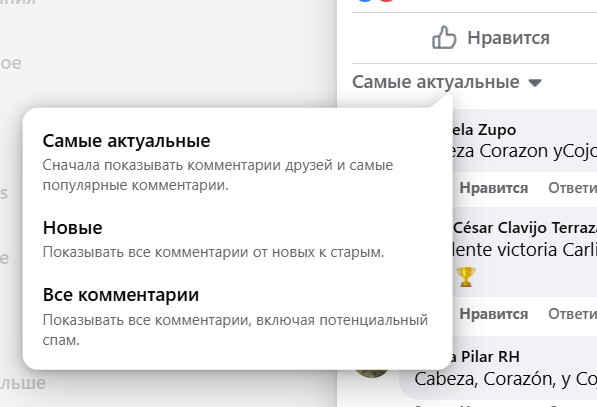Screen dimensions: 597x407
Task: Reply to César Clavijo's comment
Action: (572, 314)
